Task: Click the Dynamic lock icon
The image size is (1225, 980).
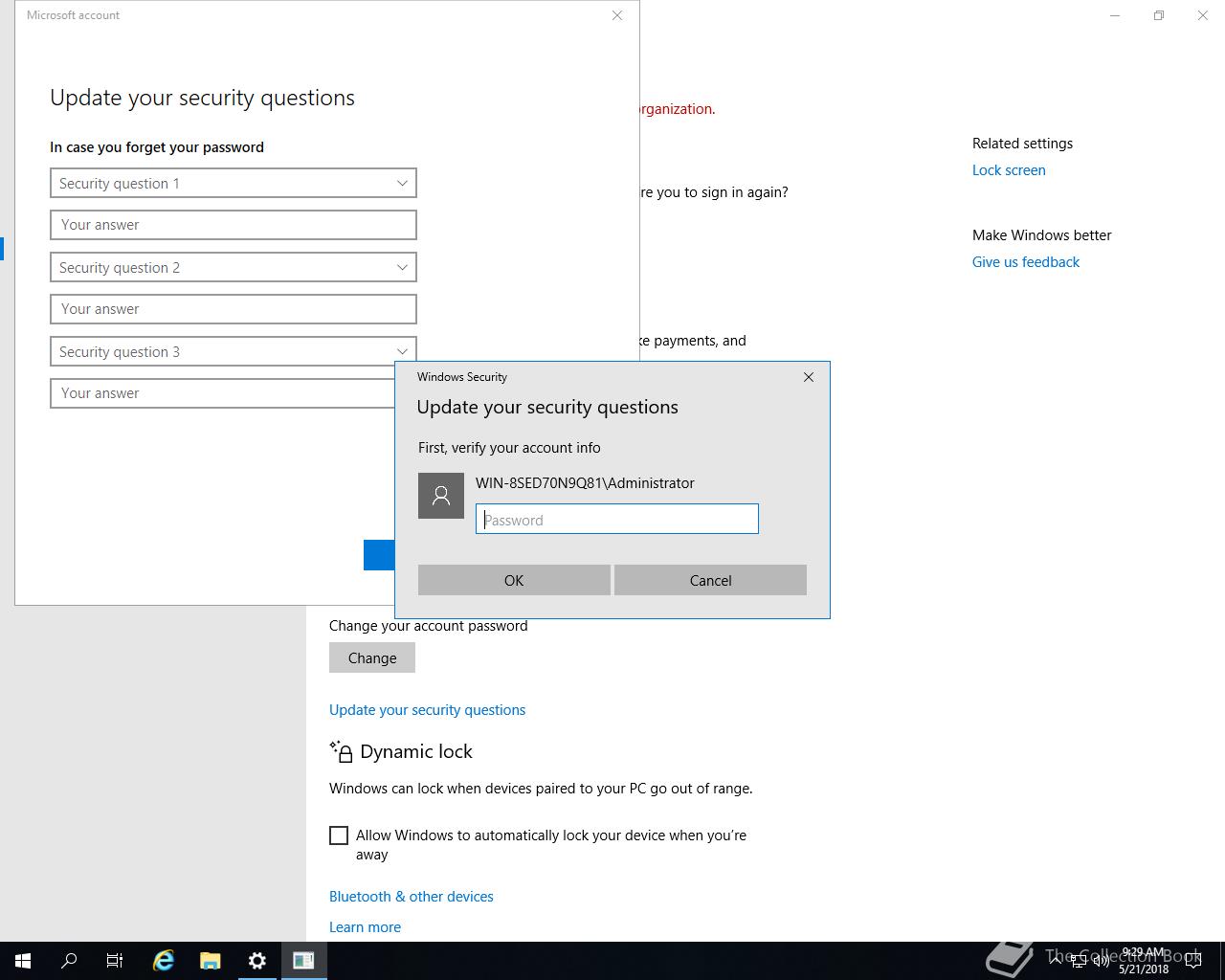Action: [x=341, y=751]
